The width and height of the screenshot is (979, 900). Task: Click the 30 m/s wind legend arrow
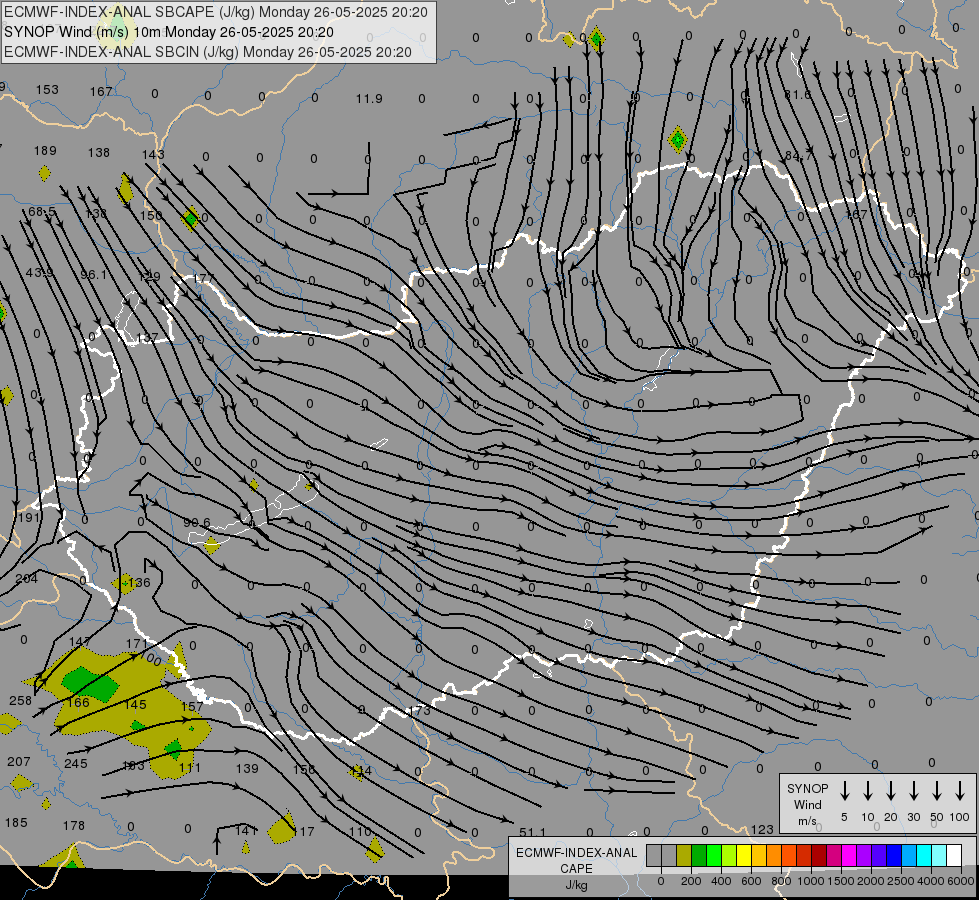[x=913, y=791]
